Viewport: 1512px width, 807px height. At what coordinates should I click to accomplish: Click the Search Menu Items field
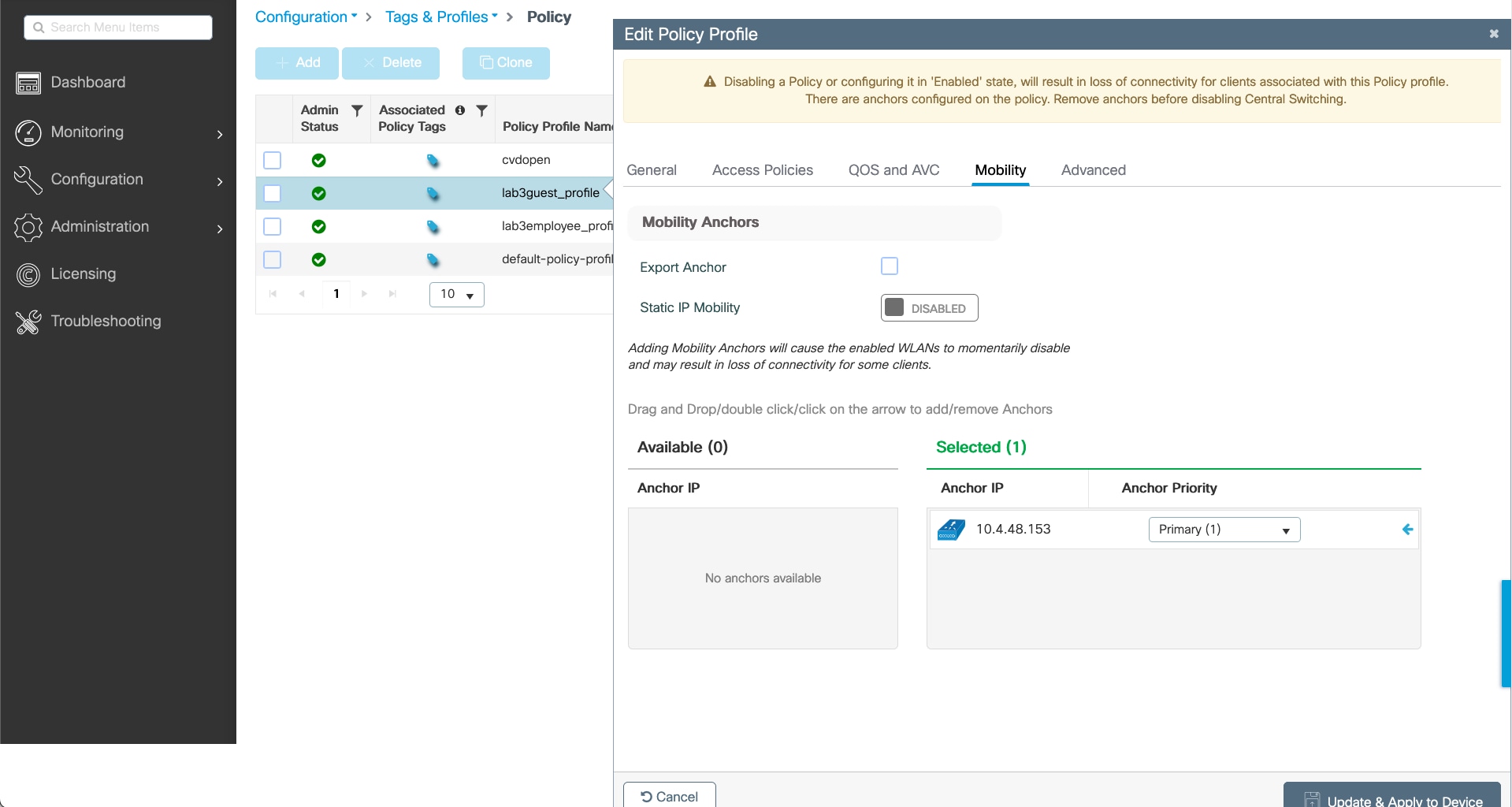[x=118, y=28]
